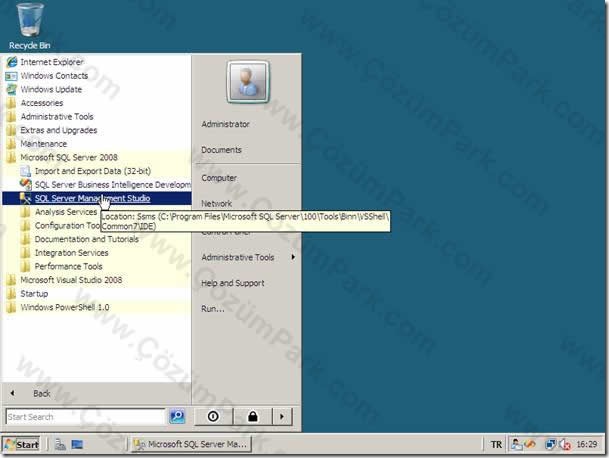
Task: Open Documents in right pane
Action: pyautogui.click(x=221, y=150)
